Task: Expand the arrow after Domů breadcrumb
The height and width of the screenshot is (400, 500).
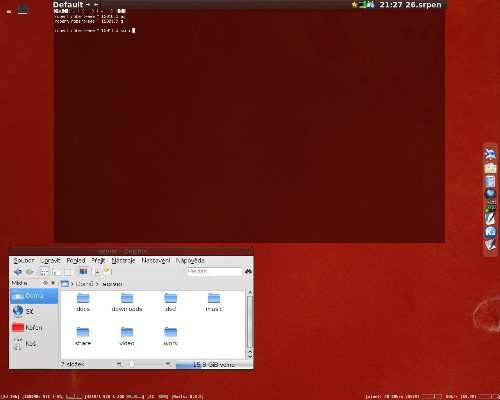Action: (x=97, y=284)
